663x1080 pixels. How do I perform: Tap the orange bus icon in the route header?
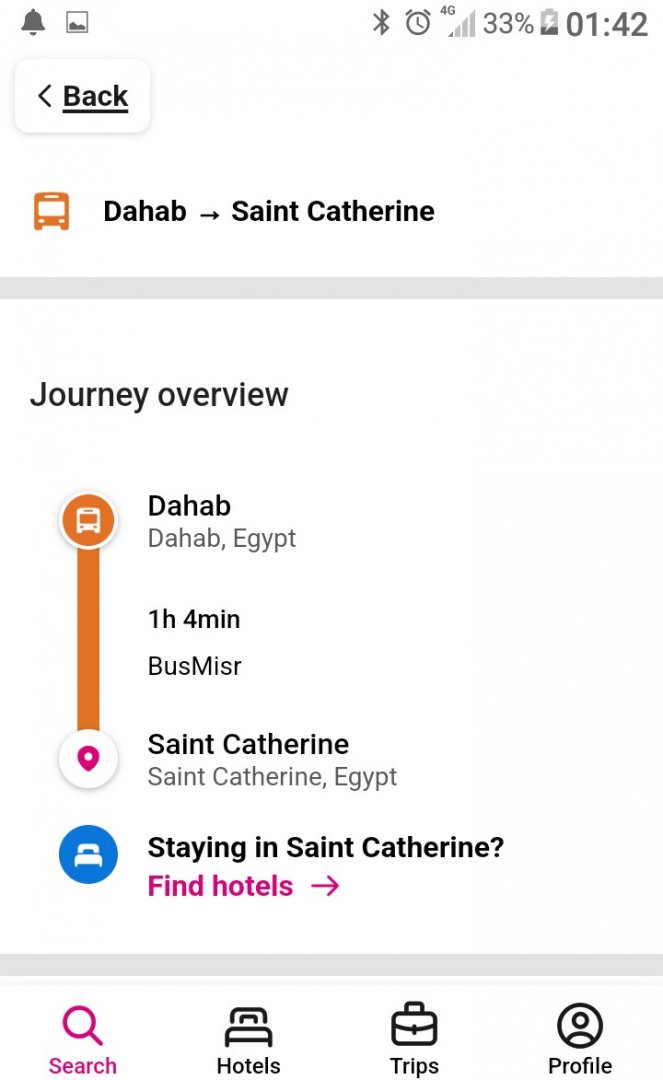coord(51,211)
